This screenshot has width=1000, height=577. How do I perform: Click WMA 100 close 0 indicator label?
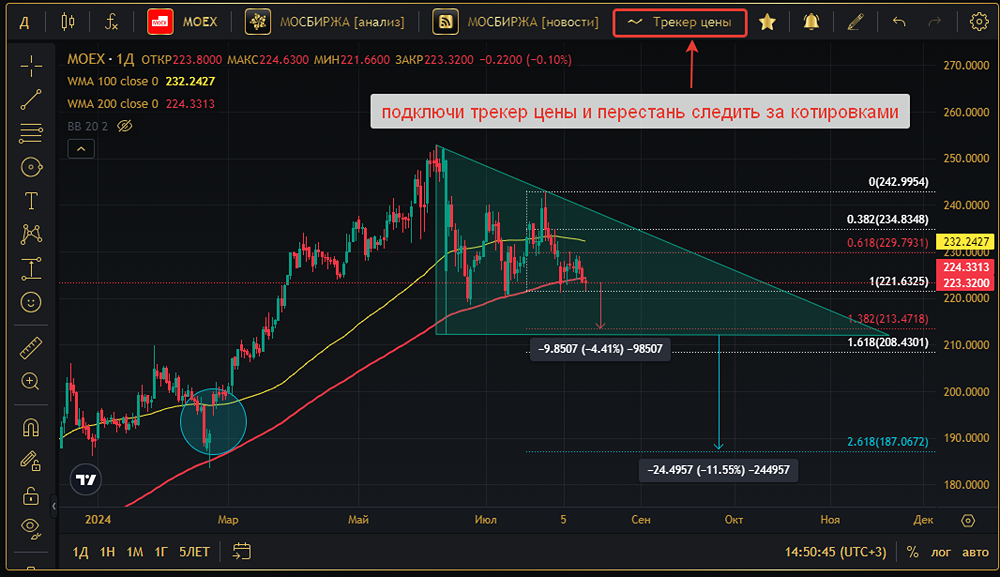coord(113,82)
